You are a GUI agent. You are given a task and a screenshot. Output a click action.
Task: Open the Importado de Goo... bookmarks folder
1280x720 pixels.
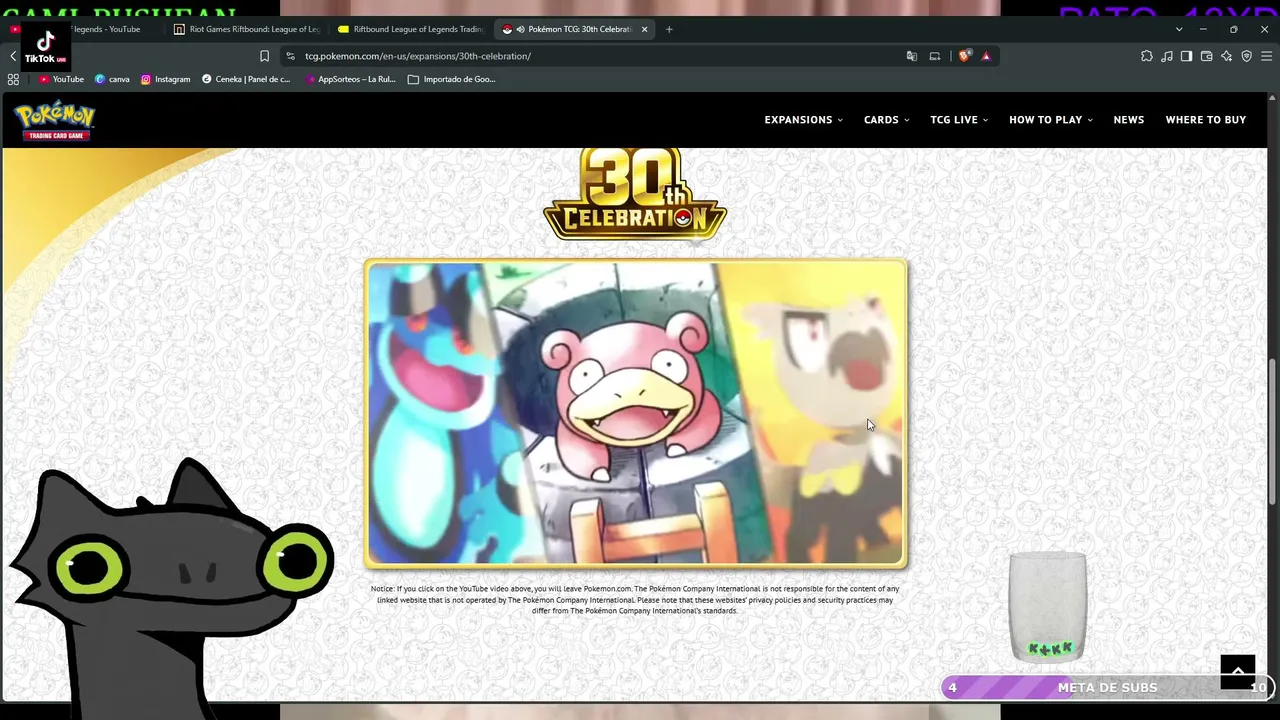pyautogui.click(x=452, y=79)
